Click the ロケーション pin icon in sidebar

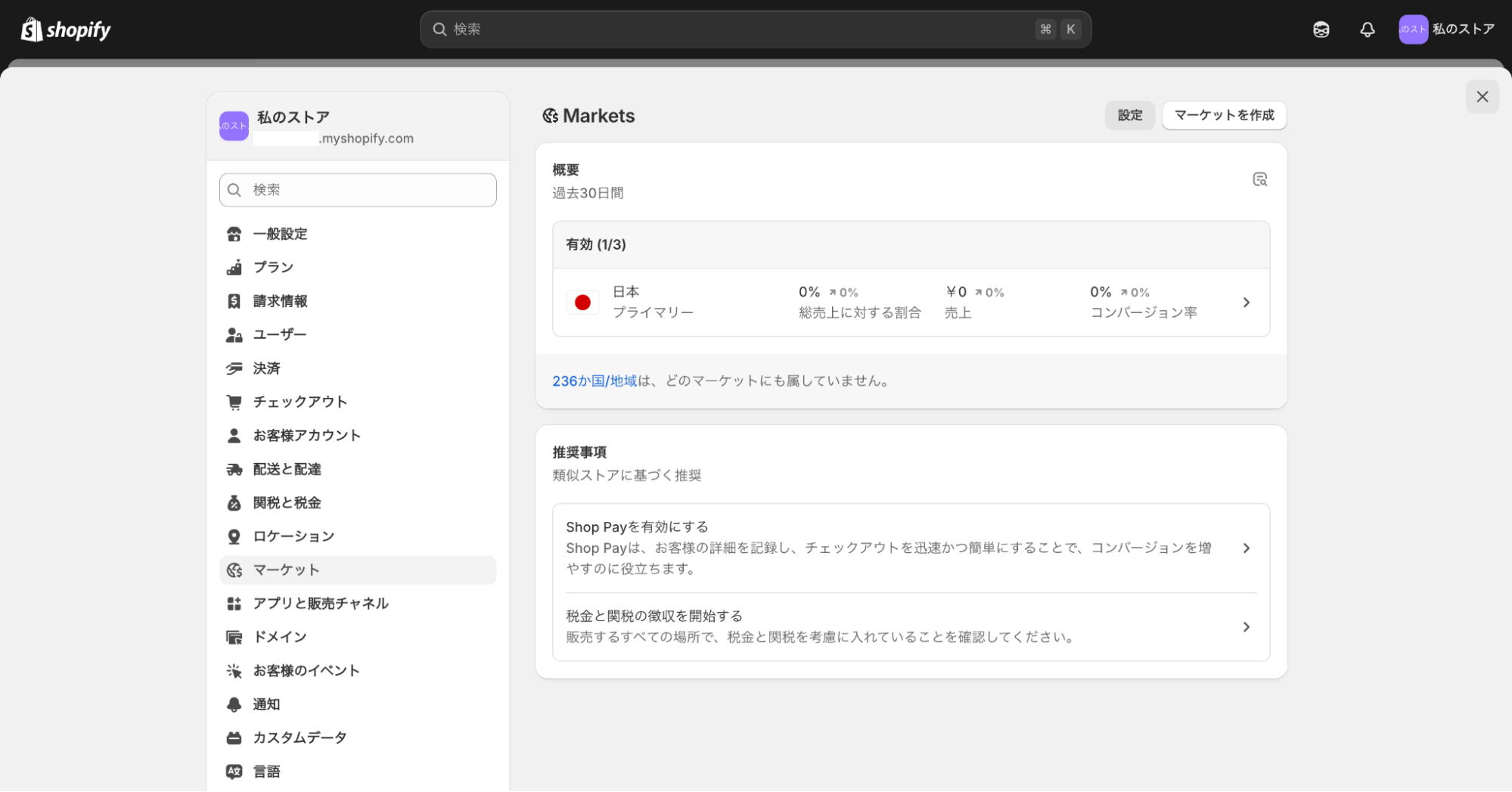234,536
